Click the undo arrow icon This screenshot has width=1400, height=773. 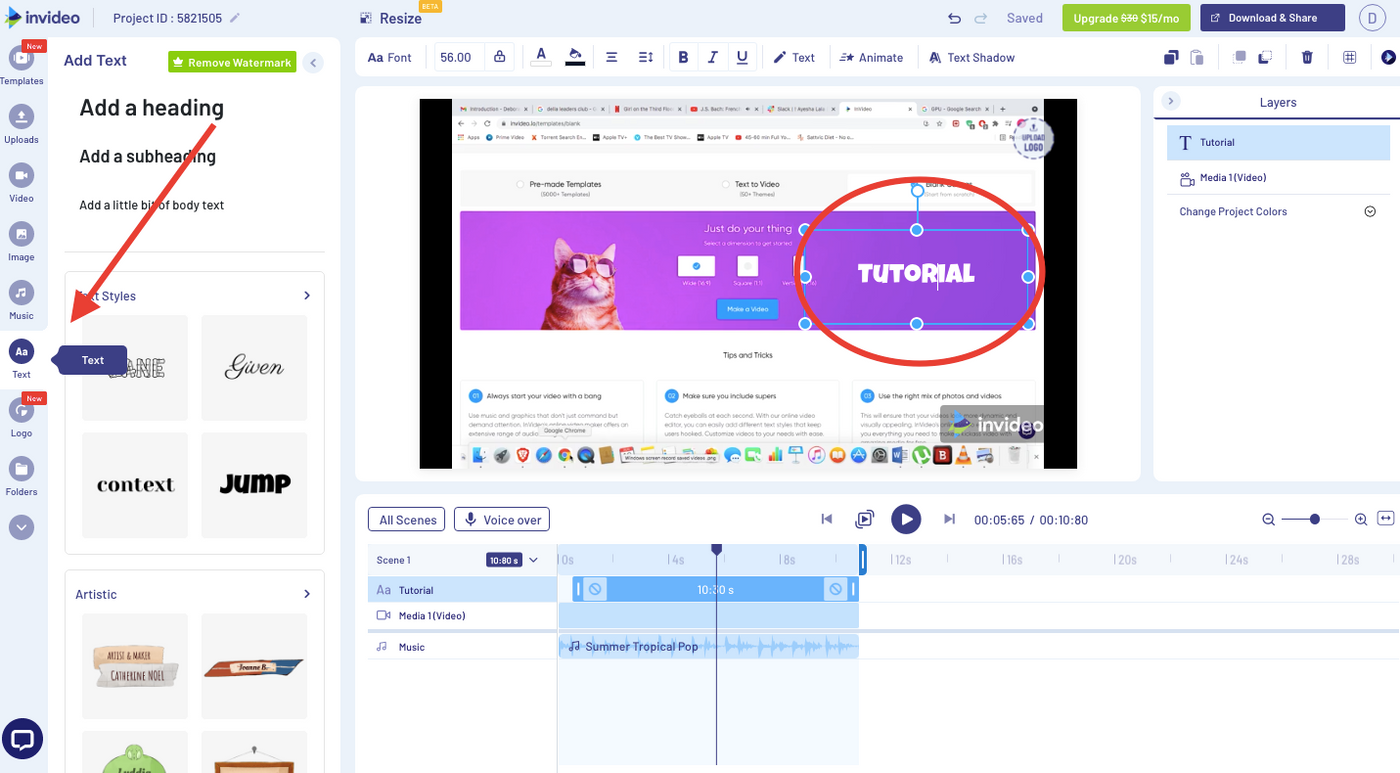coord(954,18)
